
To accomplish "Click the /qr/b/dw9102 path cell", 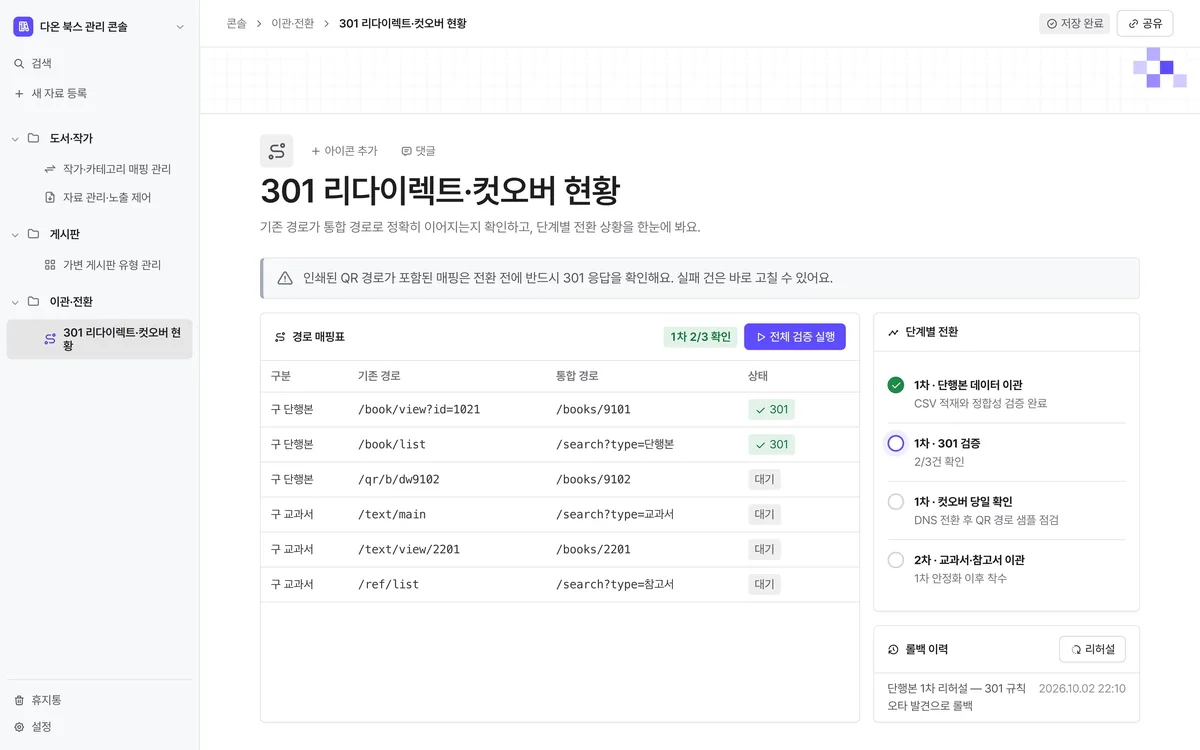I will pos(398,479).
